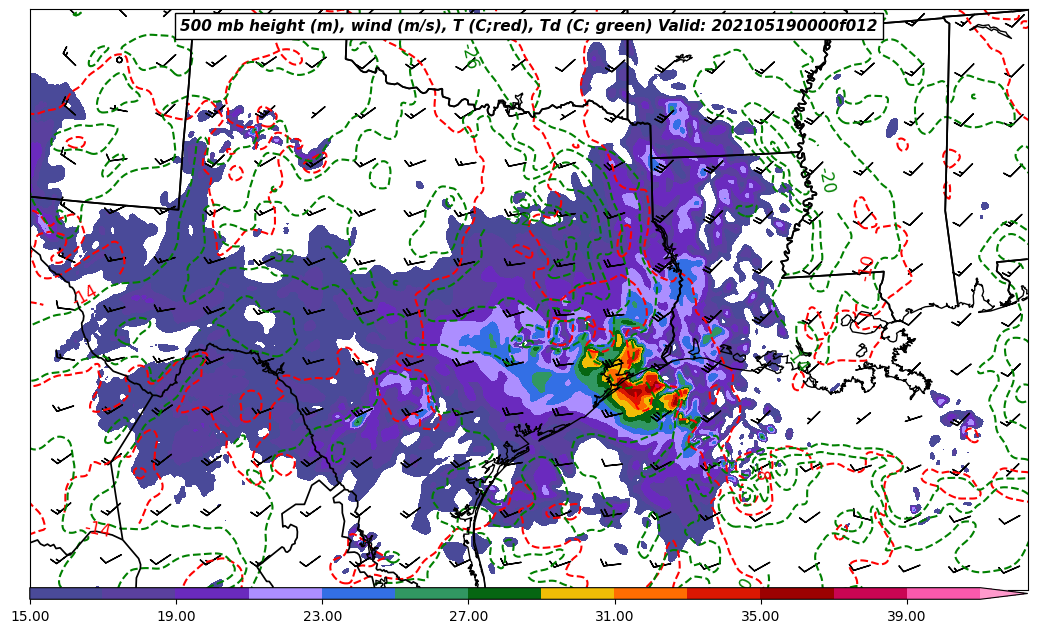Click the plot title text at top
Viewport: 1037px width, 633px height.
(x=528, y=26)
